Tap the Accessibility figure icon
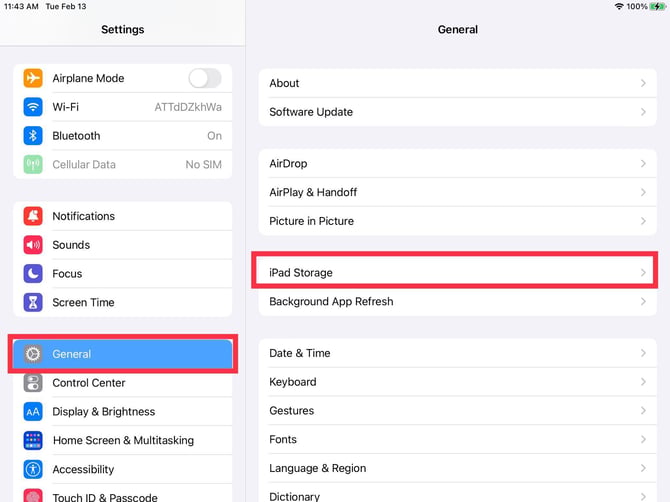670x502 pixels. (x=33, y=469)
